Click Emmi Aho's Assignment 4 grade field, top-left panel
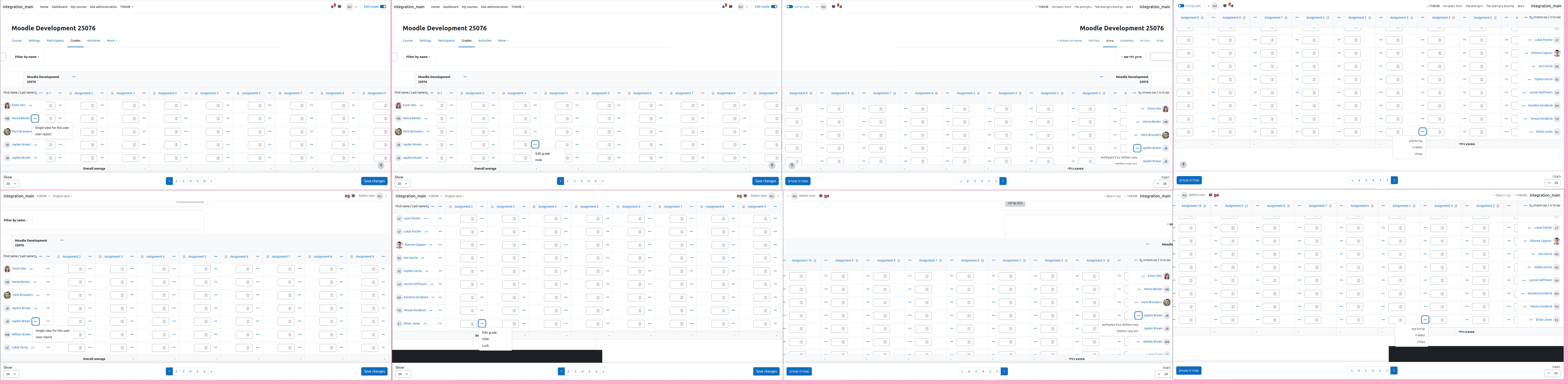Viewport: 1568px width, 384px height. [172, 105]
